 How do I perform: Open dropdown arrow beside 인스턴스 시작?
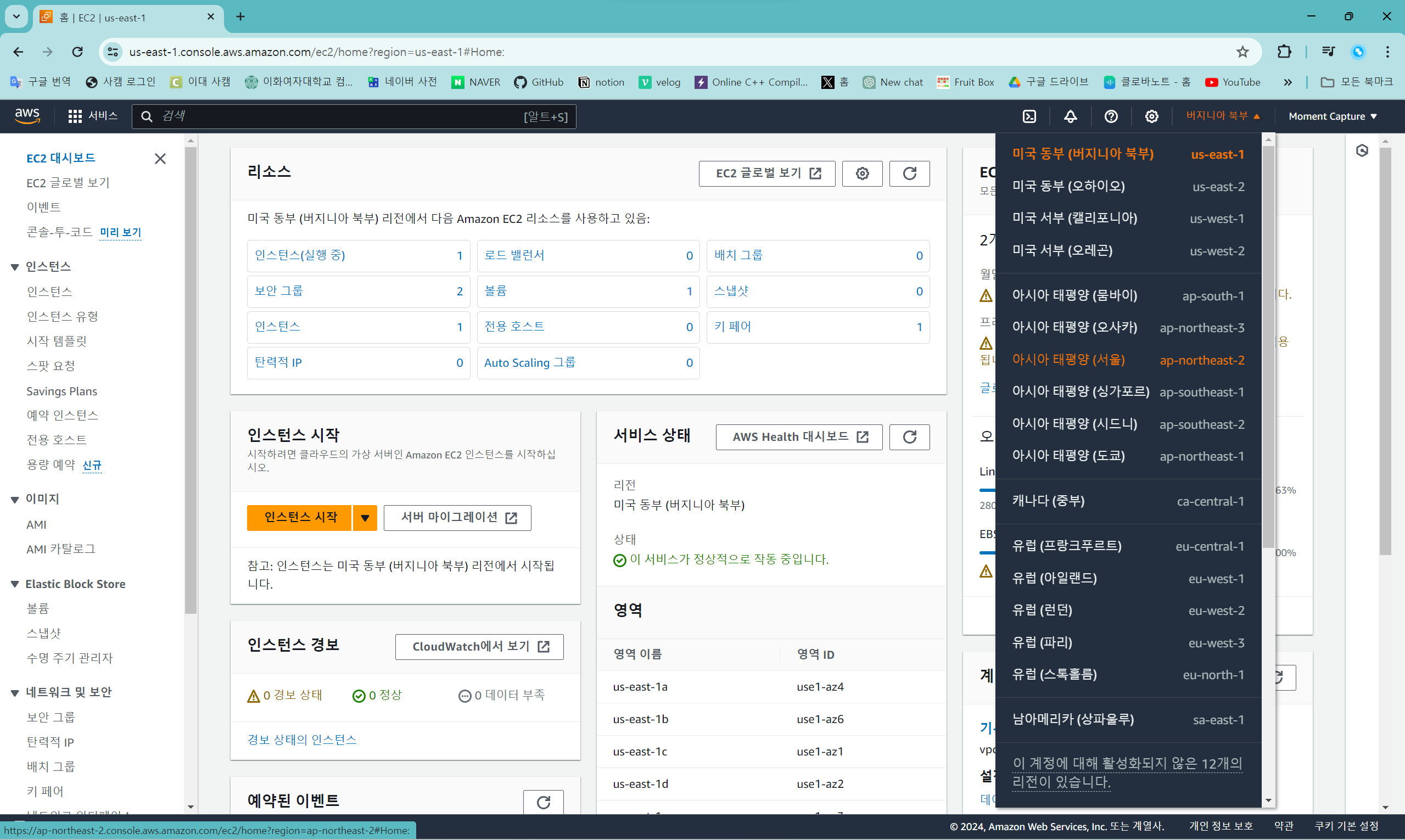pos(365,517)
